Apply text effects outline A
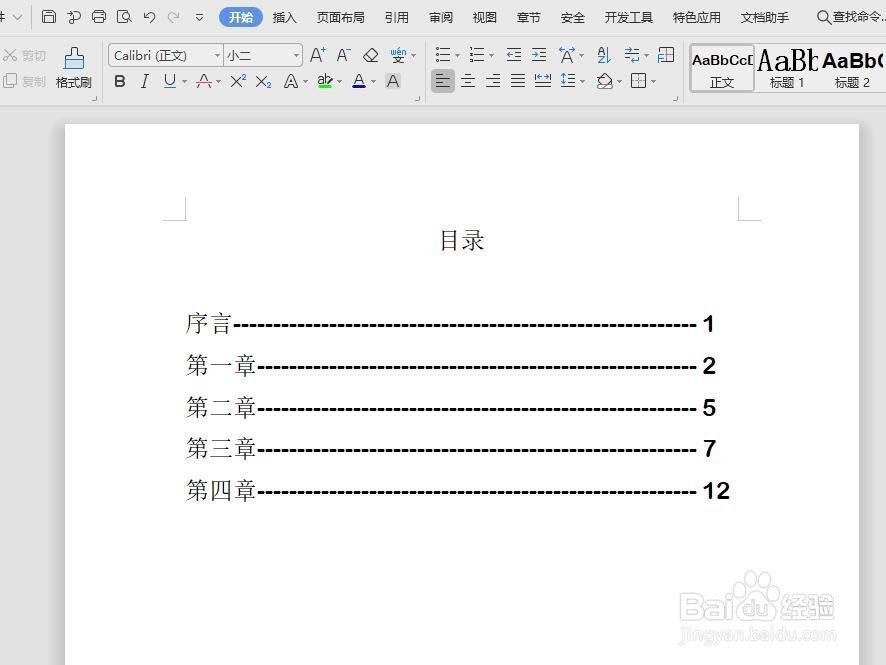 [x=290, y=81]
